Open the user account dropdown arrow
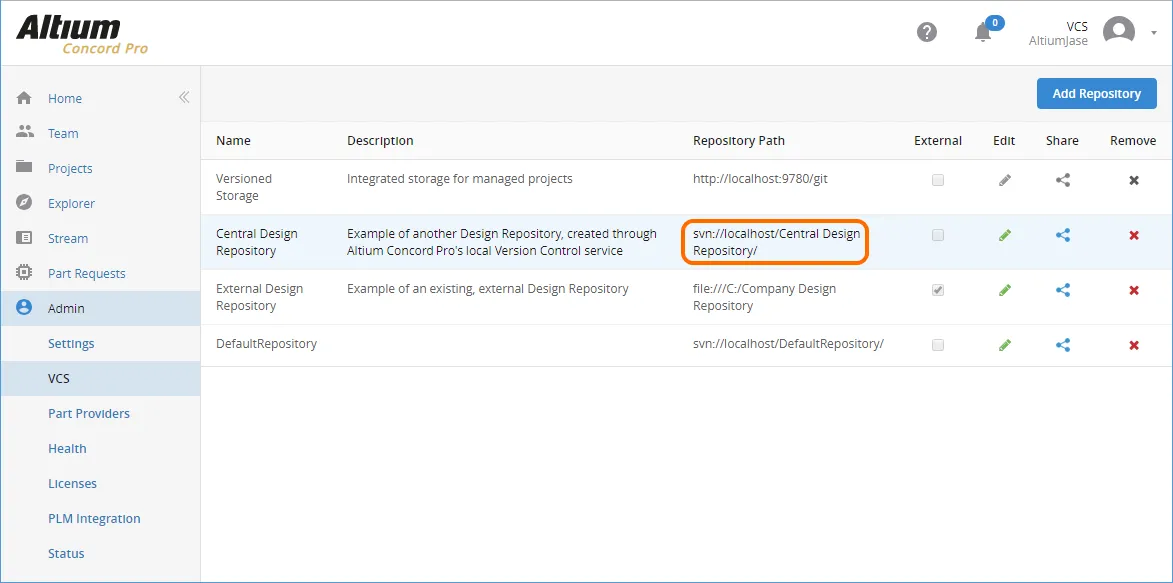 click(1154, 33)
